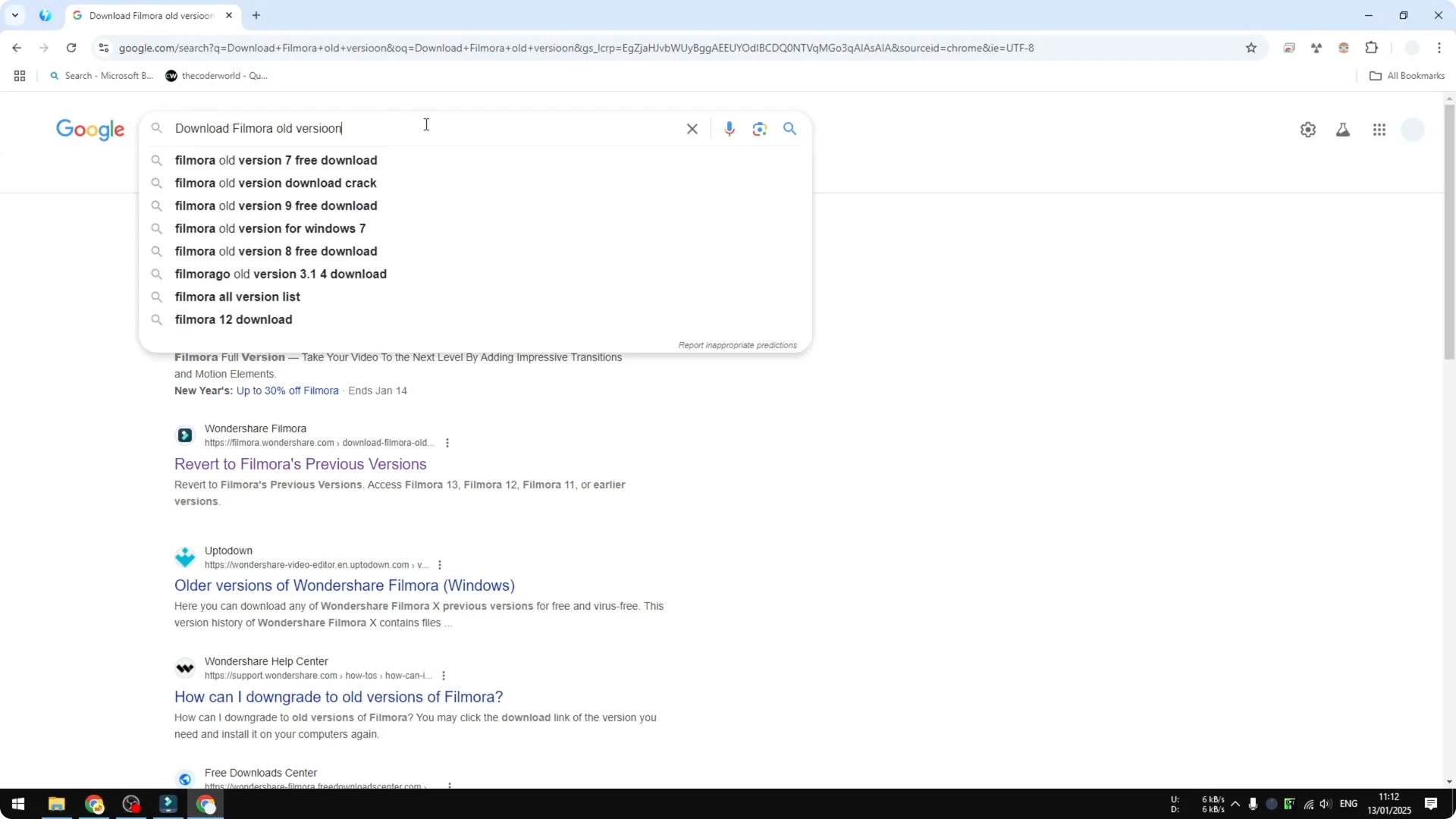The image size is (1456, 819).
Task: Start voice search with the microphone icon
Action: [729, 129]
